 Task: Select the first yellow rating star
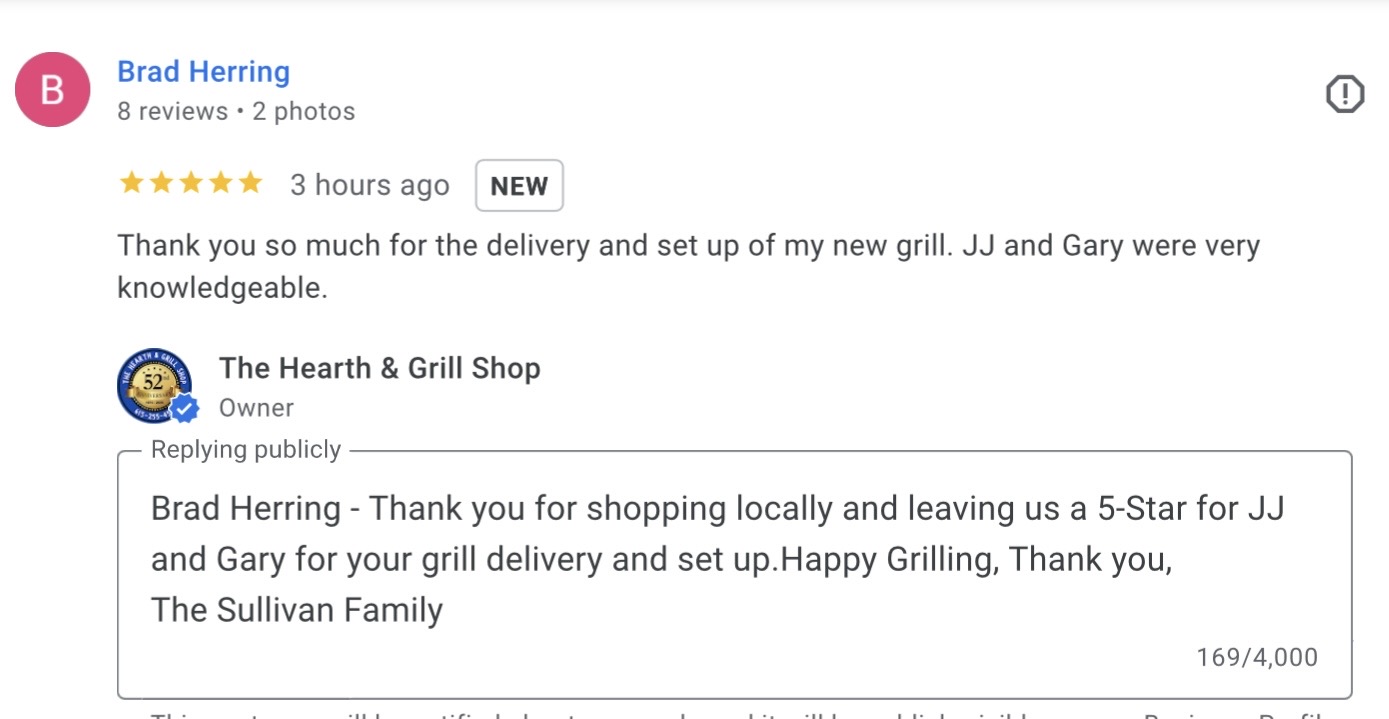point(131,183)
